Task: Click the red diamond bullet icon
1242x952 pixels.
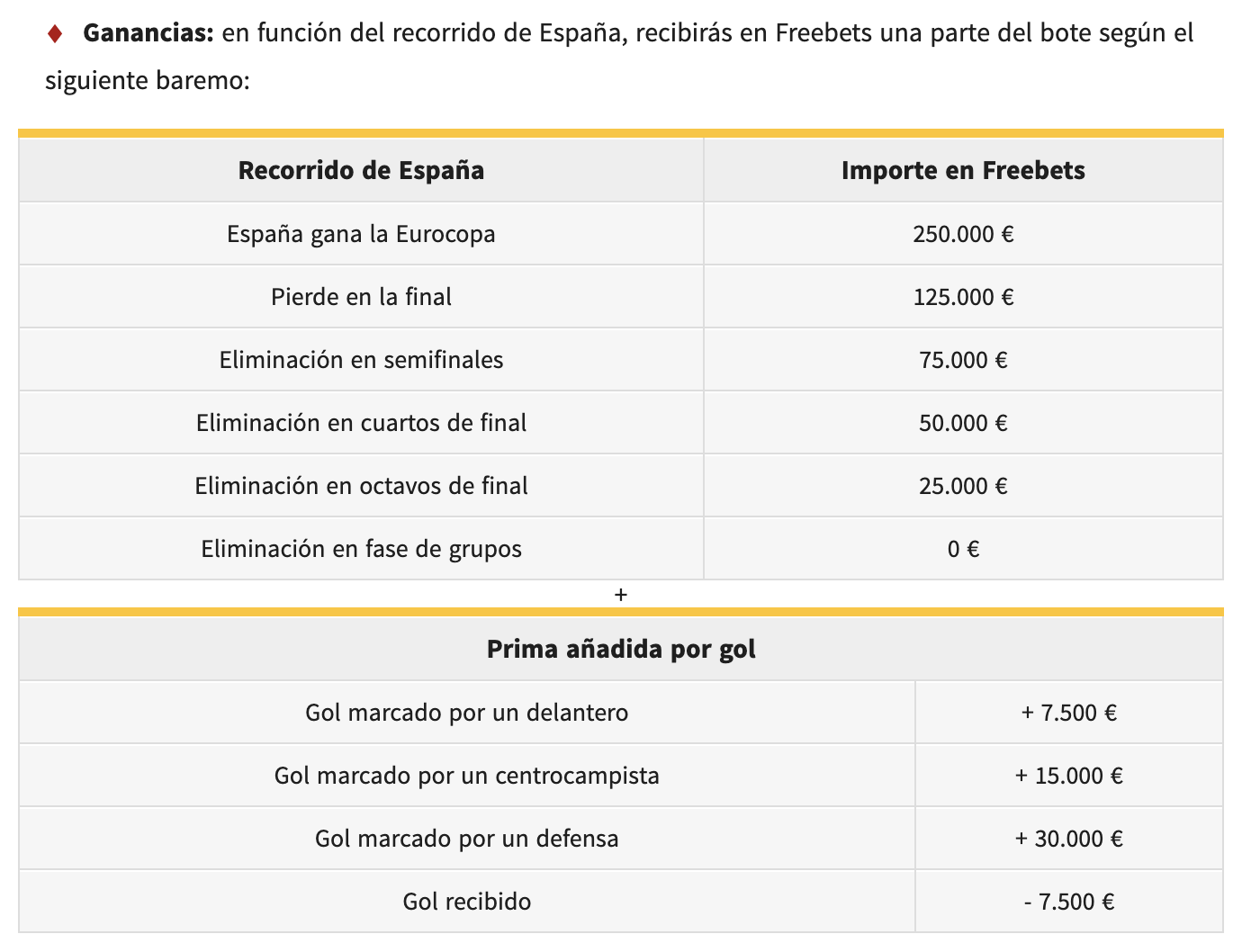Action: 55,34
